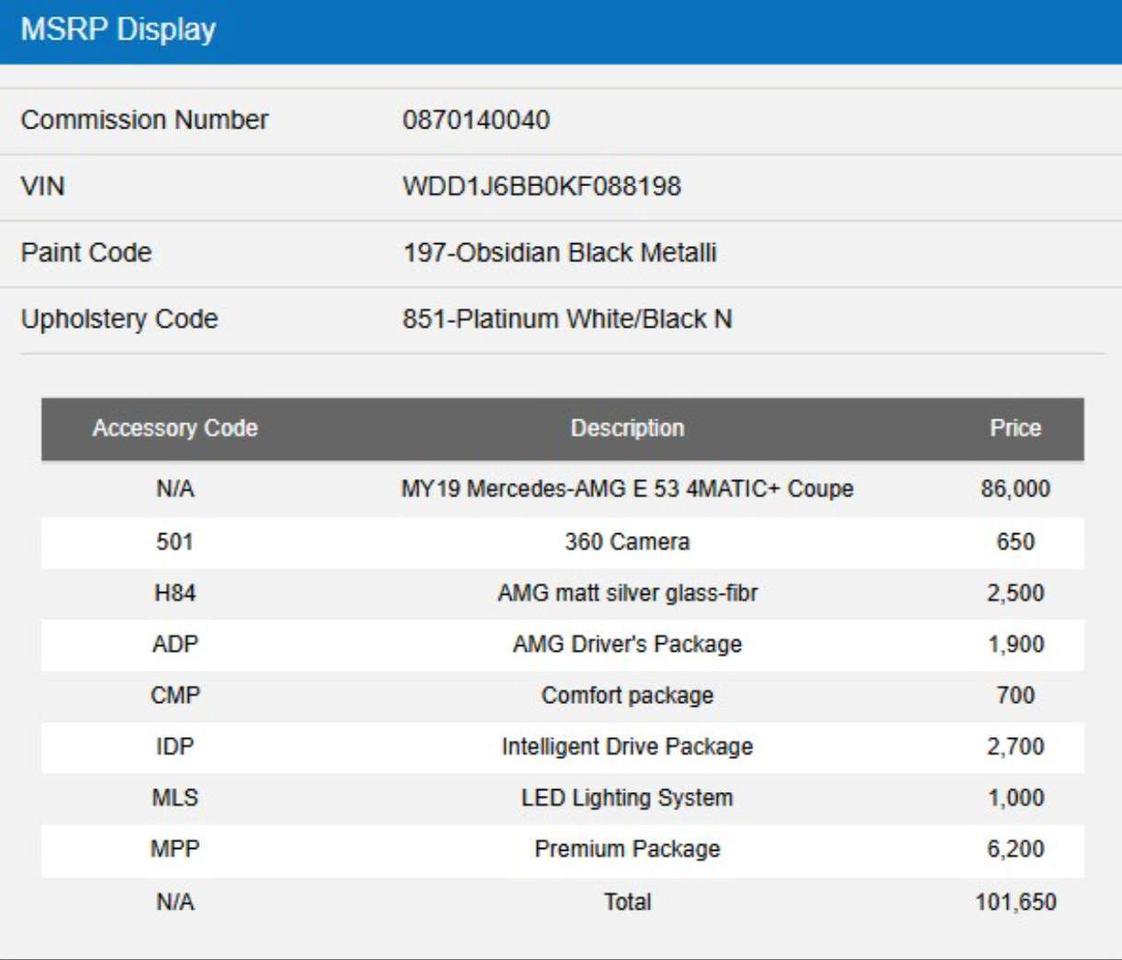Click the Total price 101,650
The image size is (1122, 960).
(1015, 902)
